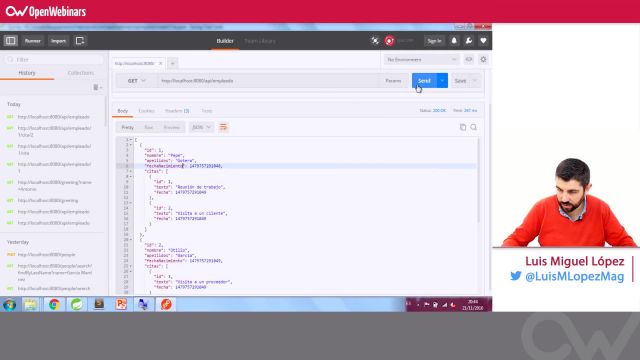The image size is (640, 360).
Task: Collapse JSON fold arrow at line 8
Action: (131, 177)
